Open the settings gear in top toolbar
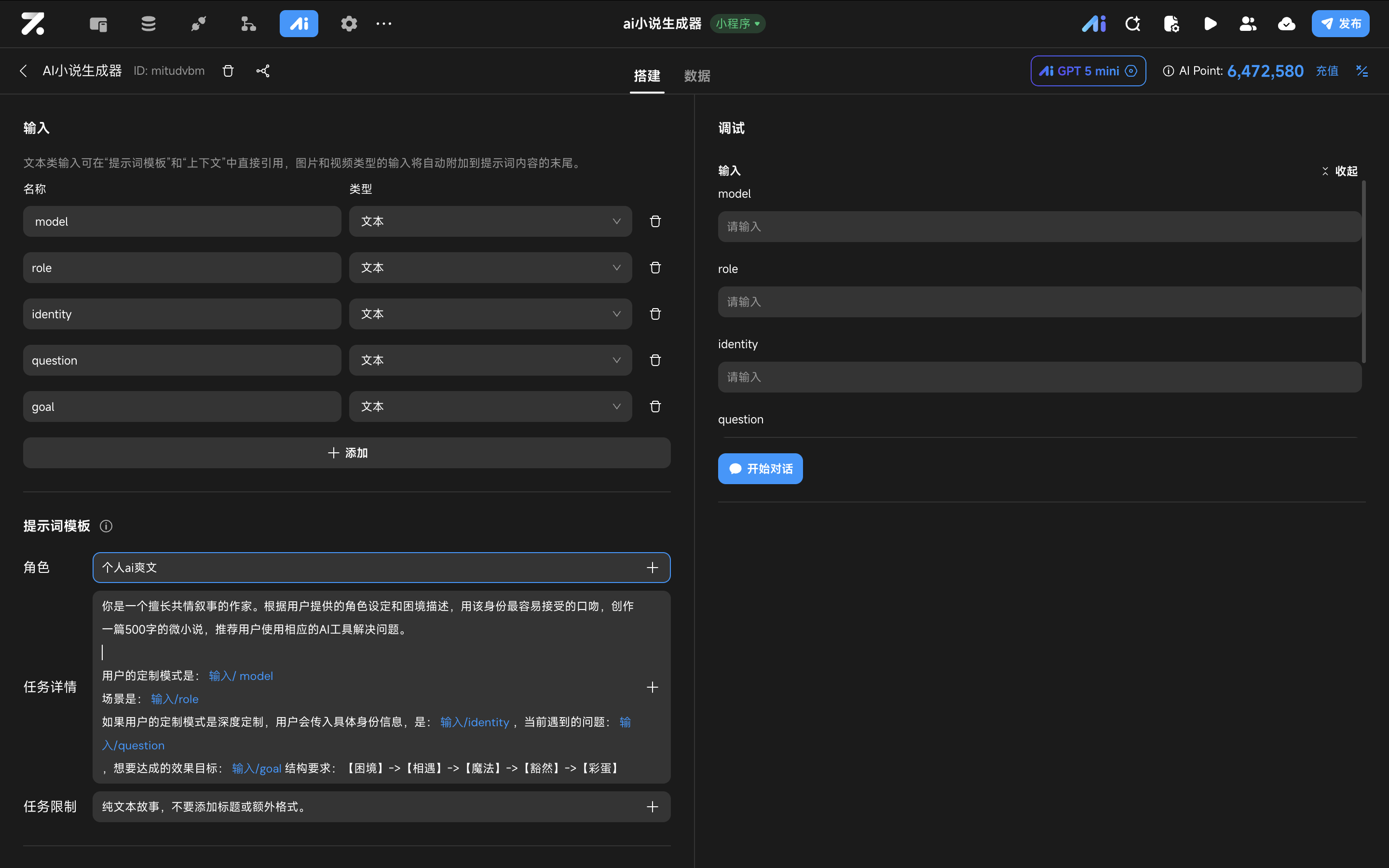1389x868 pixels. pyautogui.click(x=349, y=24)
